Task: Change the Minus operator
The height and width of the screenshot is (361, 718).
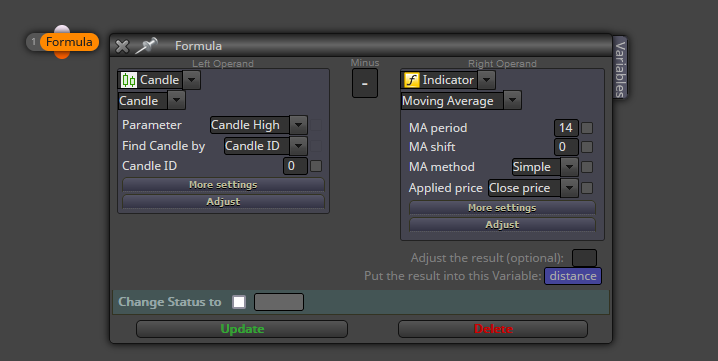Action: coord(364,83)
